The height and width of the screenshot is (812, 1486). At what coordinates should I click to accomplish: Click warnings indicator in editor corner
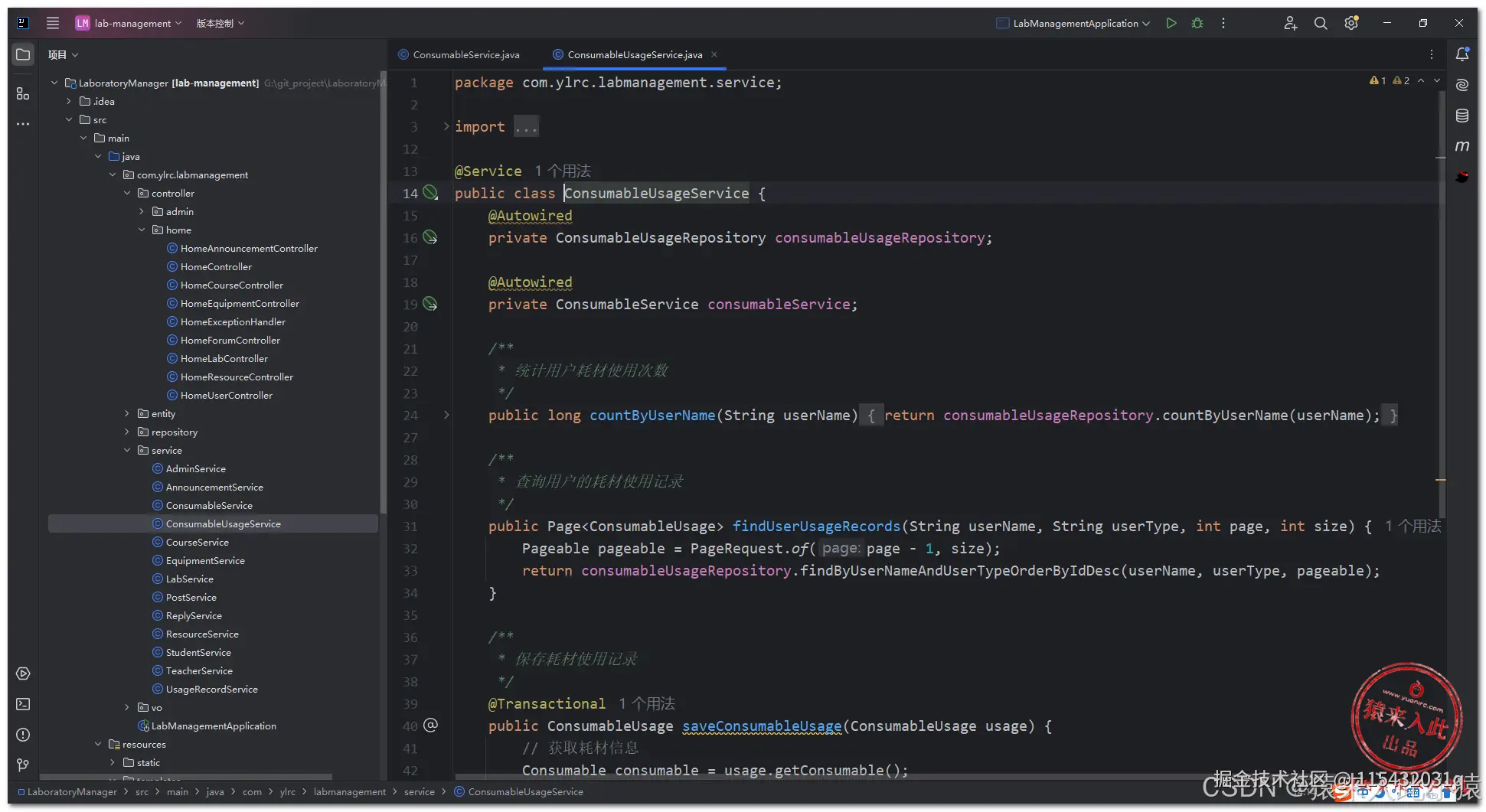click(1389, 80)
